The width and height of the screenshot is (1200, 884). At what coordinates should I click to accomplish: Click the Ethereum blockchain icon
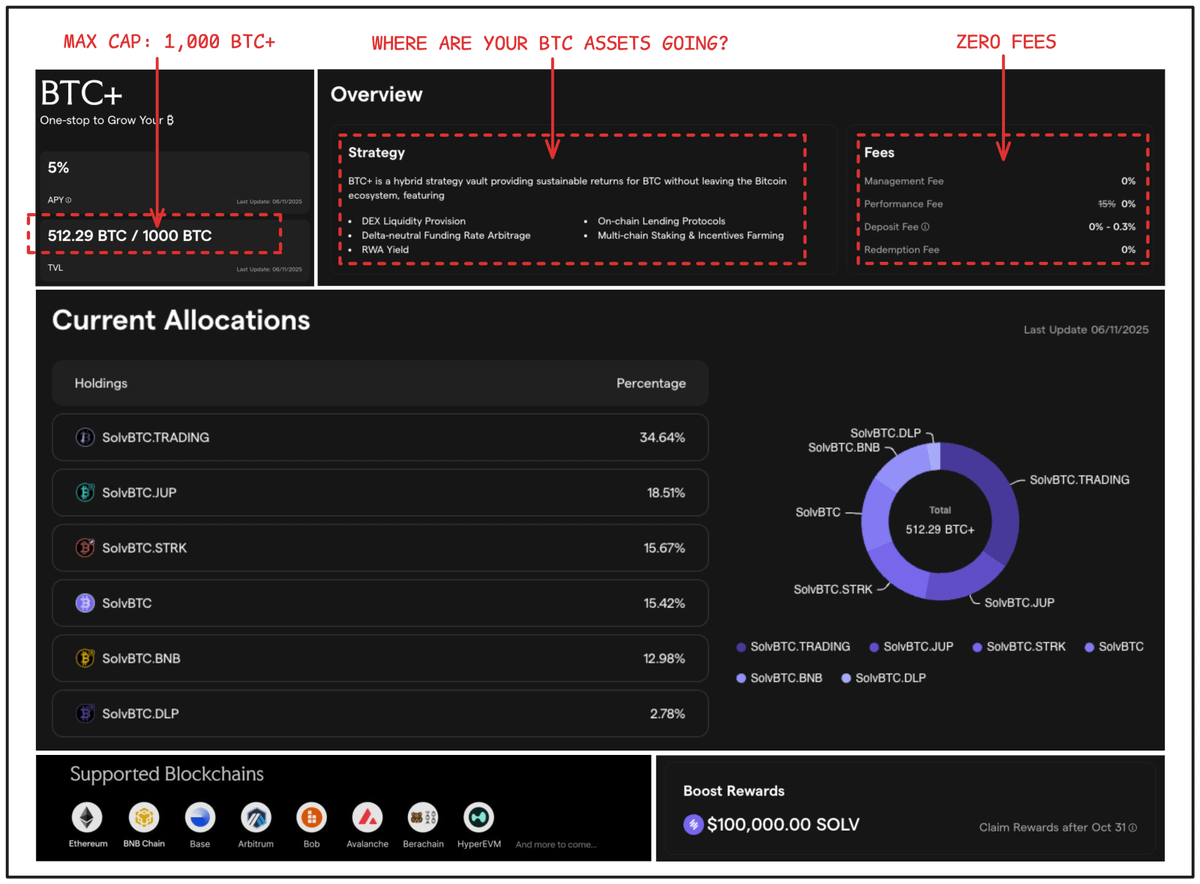point(88,817)
